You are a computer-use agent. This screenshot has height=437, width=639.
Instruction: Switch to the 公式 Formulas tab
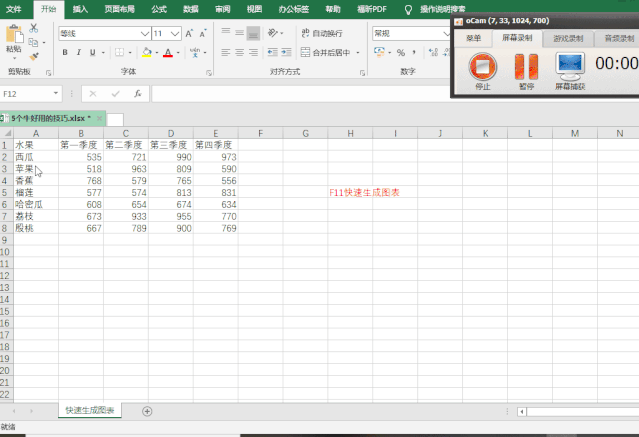coord(159,9)
